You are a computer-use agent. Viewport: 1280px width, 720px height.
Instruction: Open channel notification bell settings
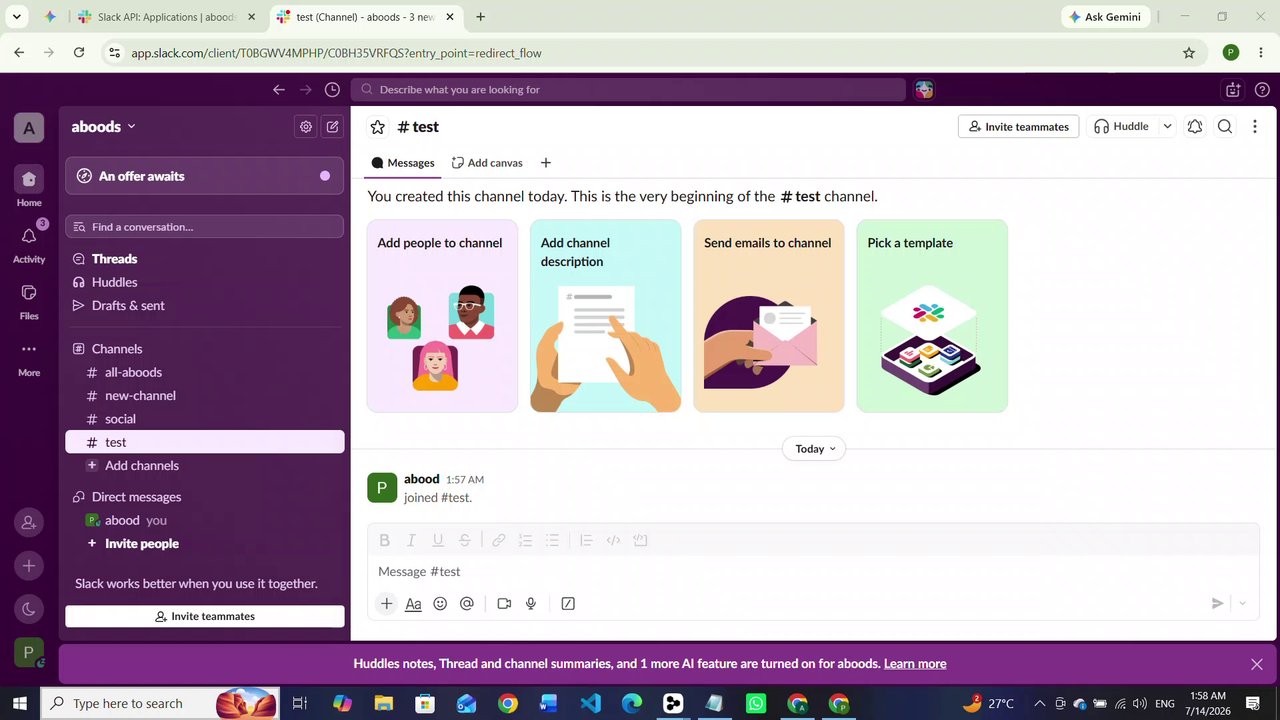pos(1195,127)
